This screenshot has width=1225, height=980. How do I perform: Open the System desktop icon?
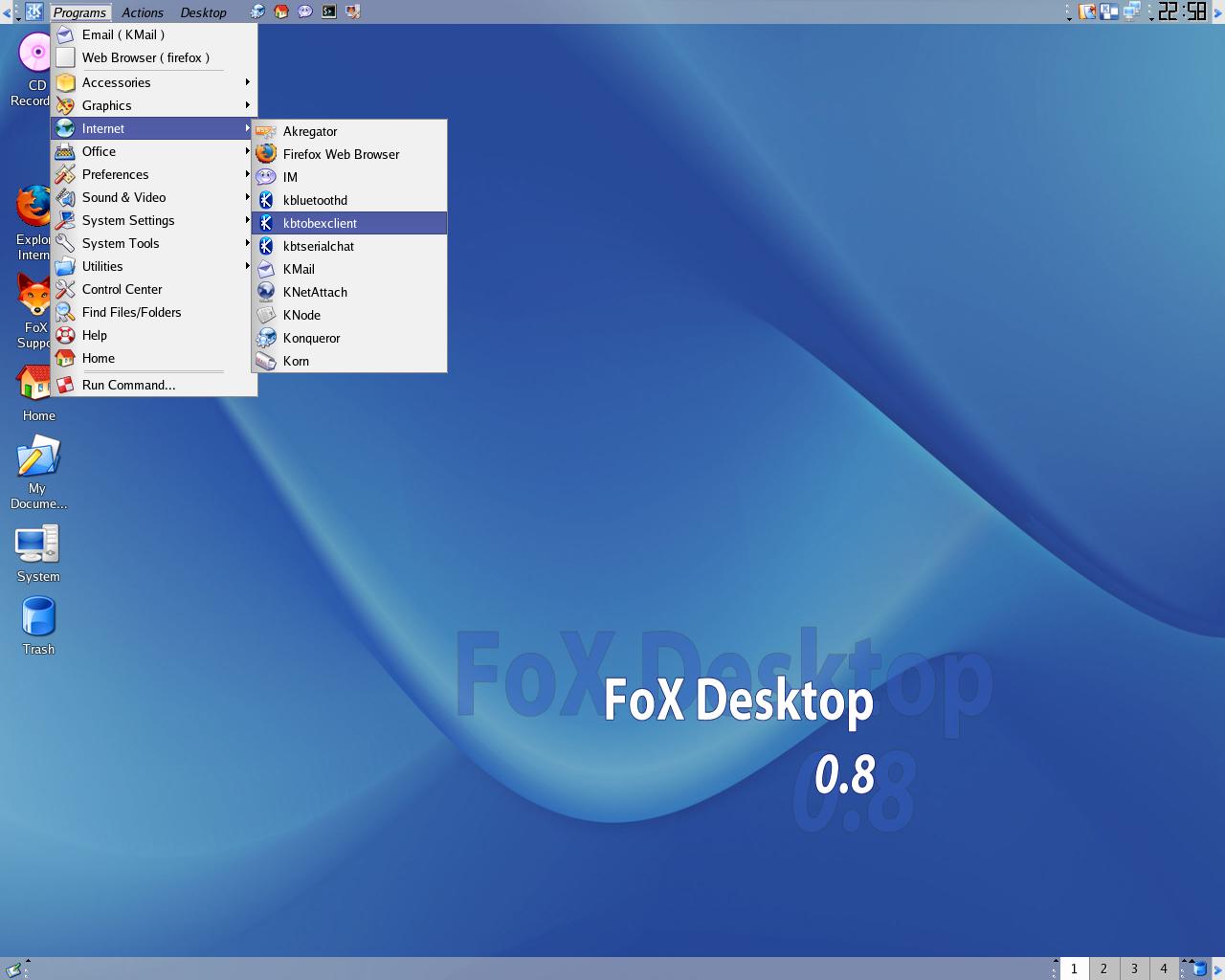pos(38,552)
